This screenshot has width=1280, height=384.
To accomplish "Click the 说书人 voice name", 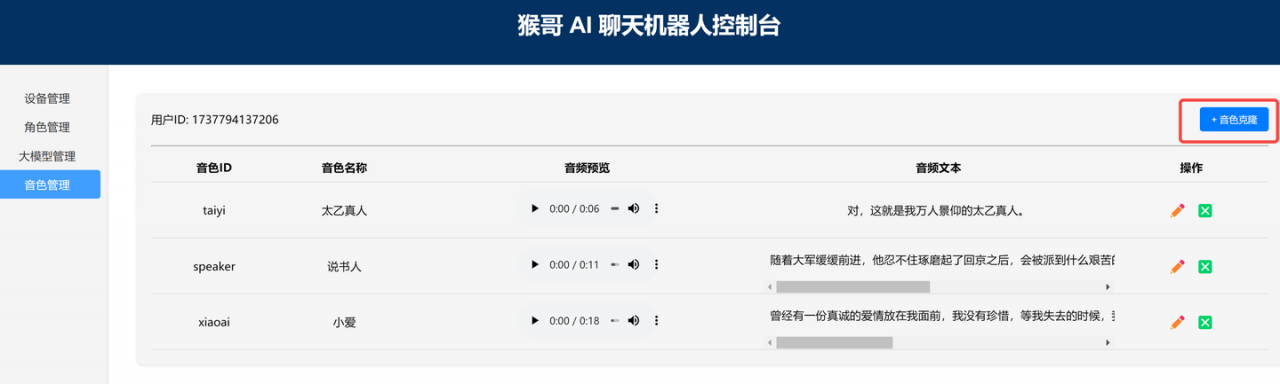I will coord(344,267).
